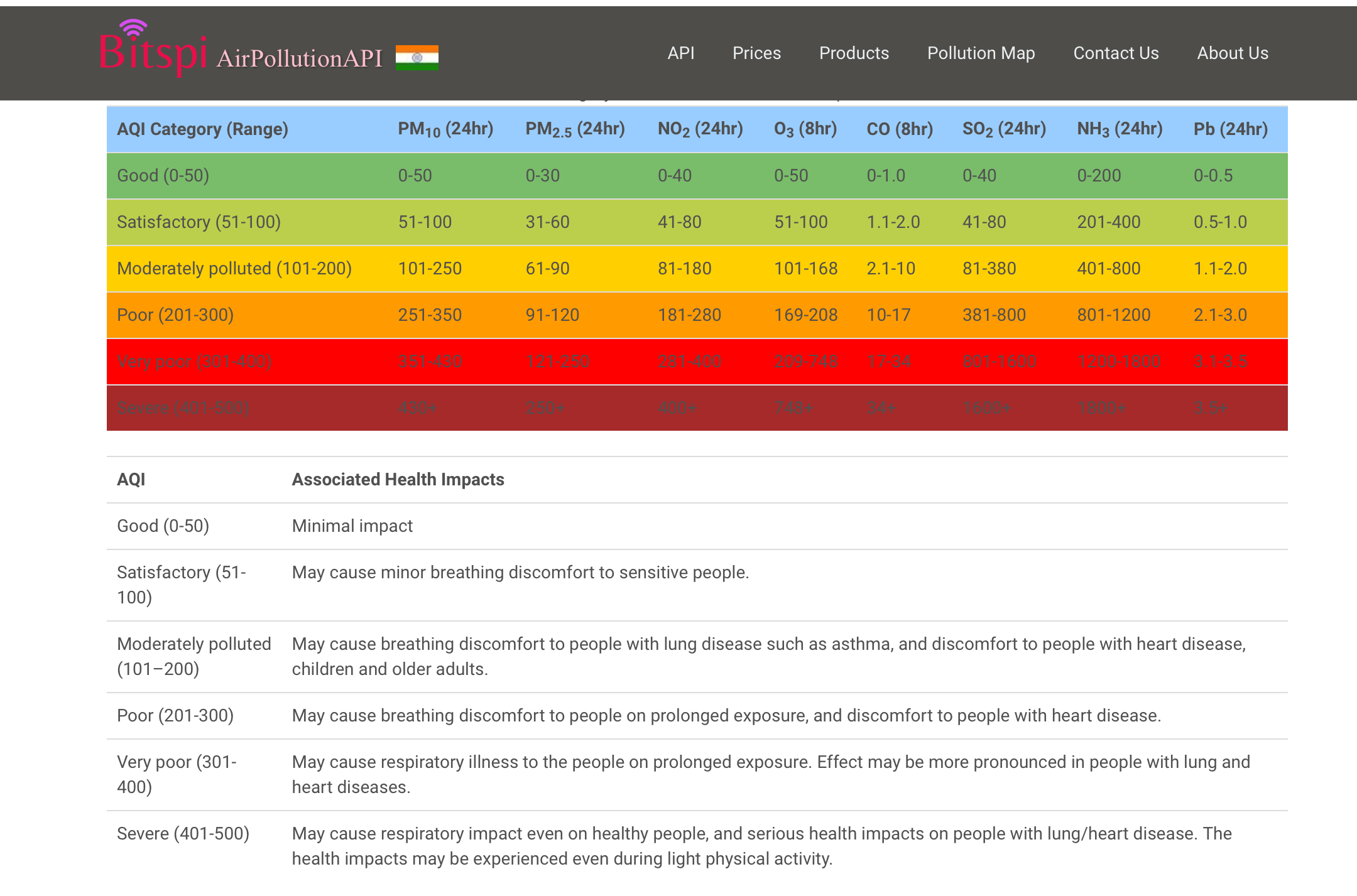
Task: Click the Minimal impact text cell
Action: pos(352,526)
